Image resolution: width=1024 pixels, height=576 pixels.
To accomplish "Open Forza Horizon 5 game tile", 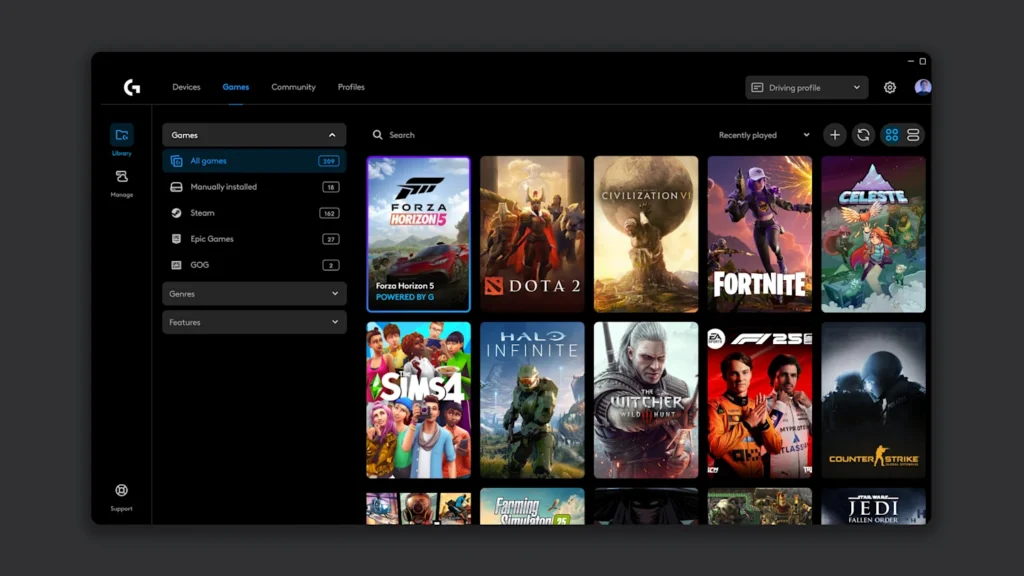I will [418, 234].
